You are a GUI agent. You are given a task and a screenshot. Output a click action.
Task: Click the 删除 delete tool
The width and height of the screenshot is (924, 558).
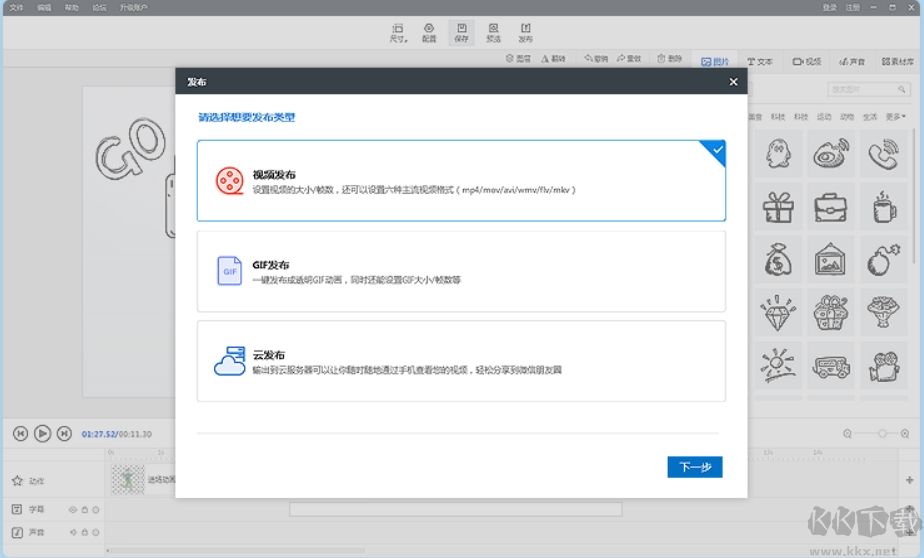click(x=669, y=58)
